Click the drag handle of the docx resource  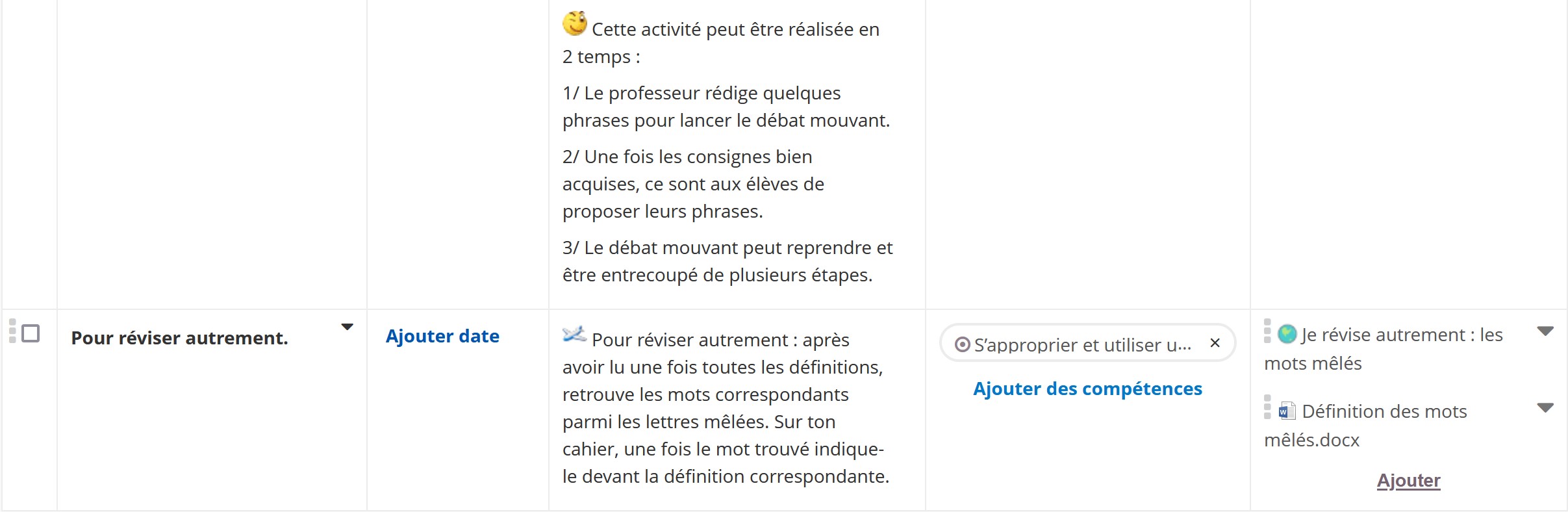point(1267,407)
